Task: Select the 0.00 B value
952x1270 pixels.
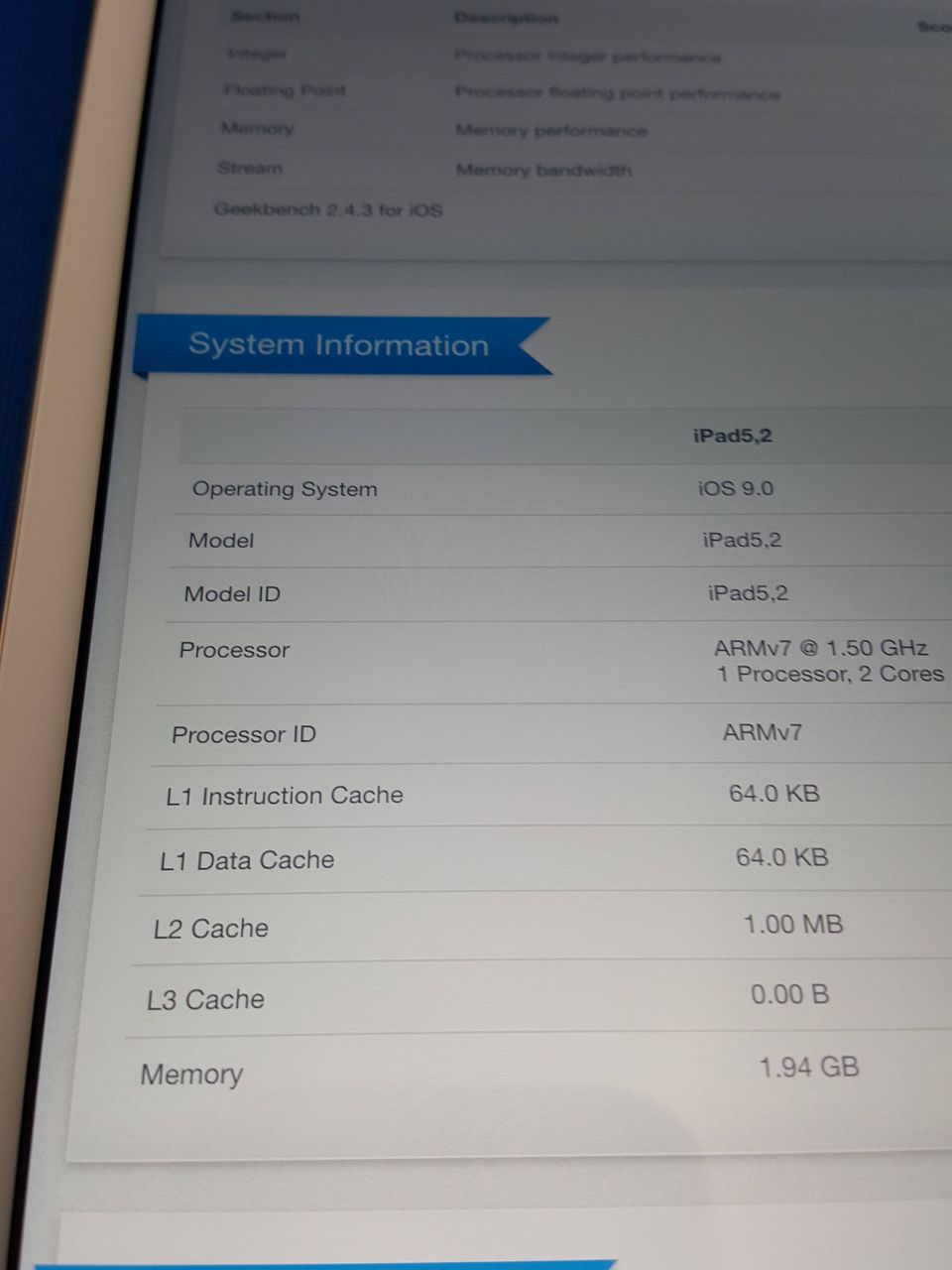Action: tap(790, 994)
